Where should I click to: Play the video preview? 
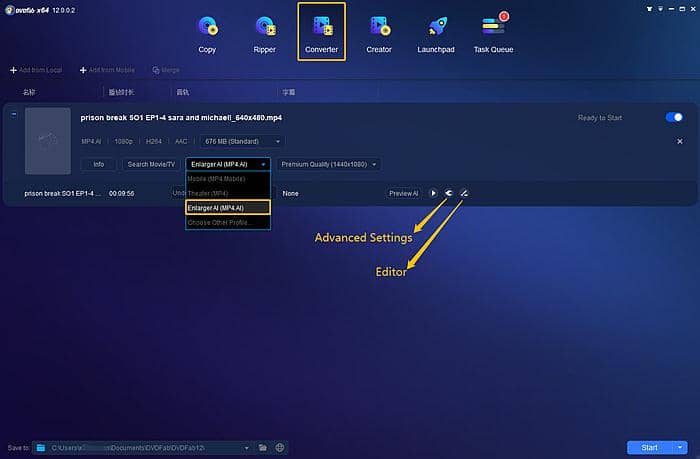pyautogui.click(x=433, y=193)
